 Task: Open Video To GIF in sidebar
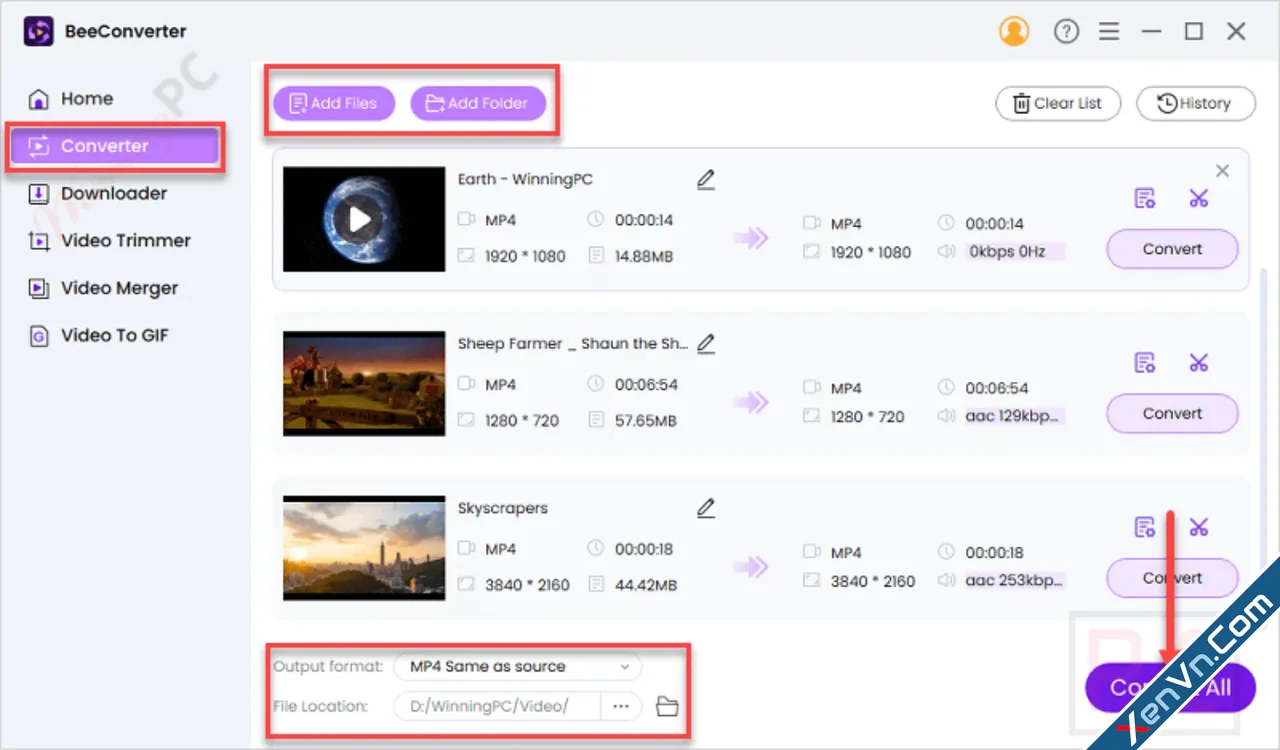click(x=98, y=336)
